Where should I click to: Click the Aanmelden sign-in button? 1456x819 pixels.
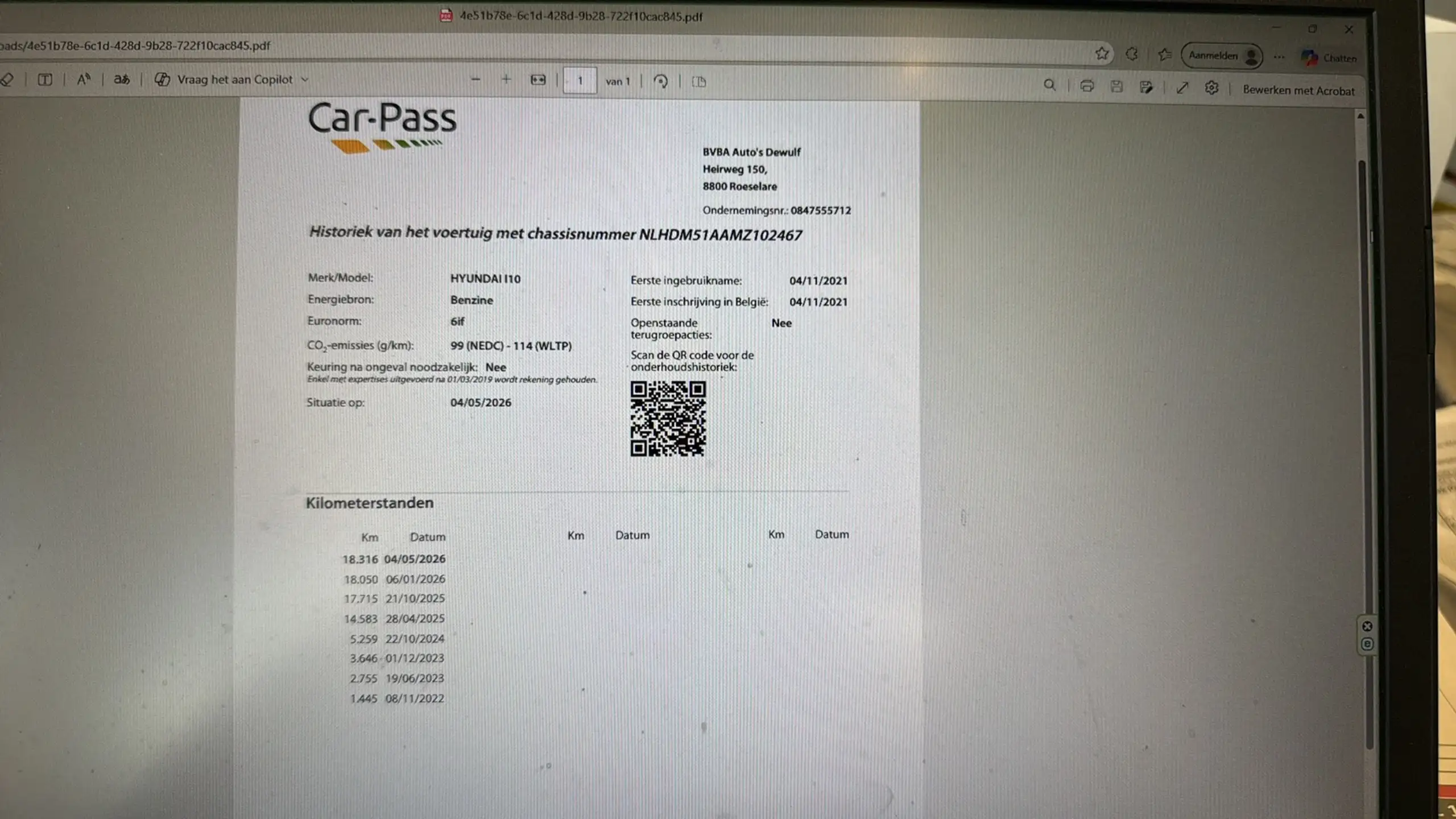(1222, 56)
